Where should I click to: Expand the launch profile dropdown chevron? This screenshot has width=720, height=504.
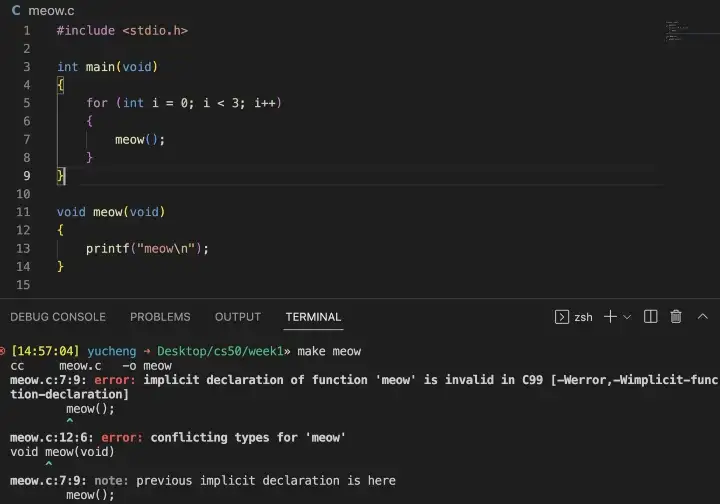pyautogui.click(x=627, y=317)
